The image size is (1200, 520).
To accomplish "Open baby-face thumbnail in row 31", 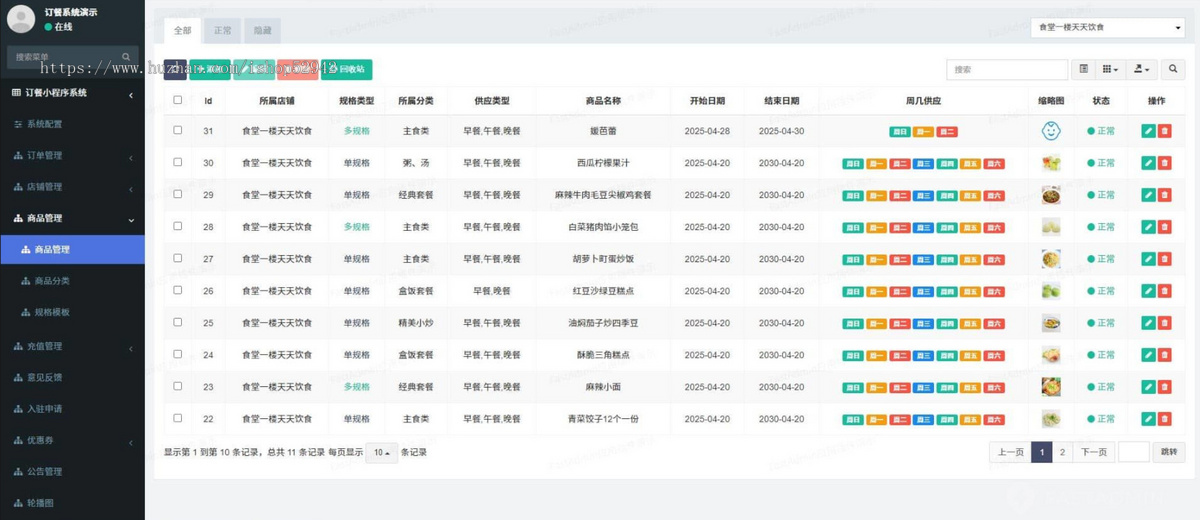I will 1050,131.
